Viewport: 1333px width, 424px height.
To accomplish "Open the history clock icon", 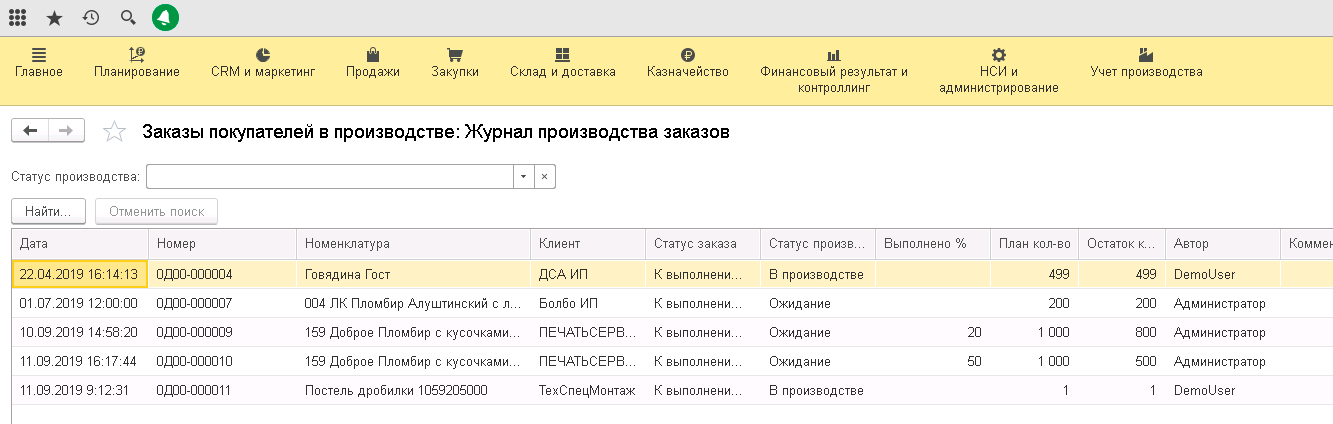I will pos(90,17).
